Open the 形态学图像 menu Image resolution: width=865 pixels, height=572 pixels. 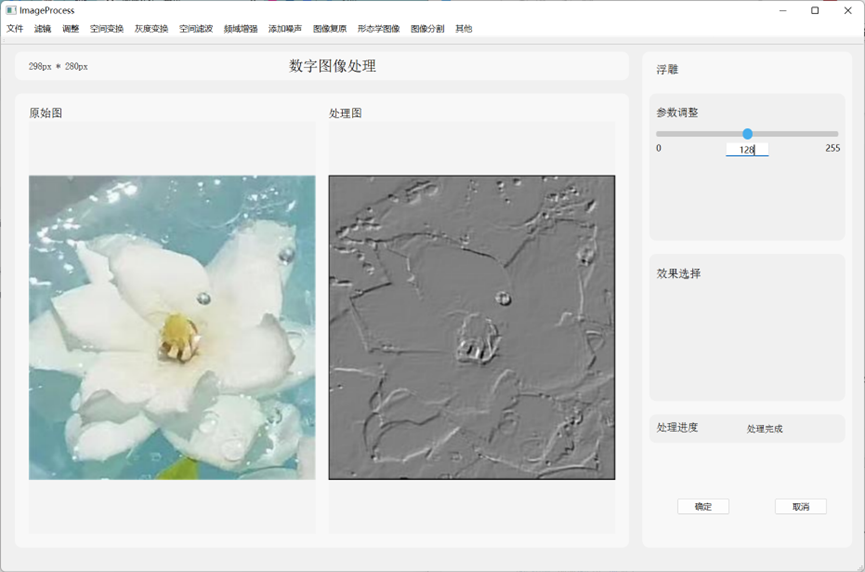click(379, 29)
